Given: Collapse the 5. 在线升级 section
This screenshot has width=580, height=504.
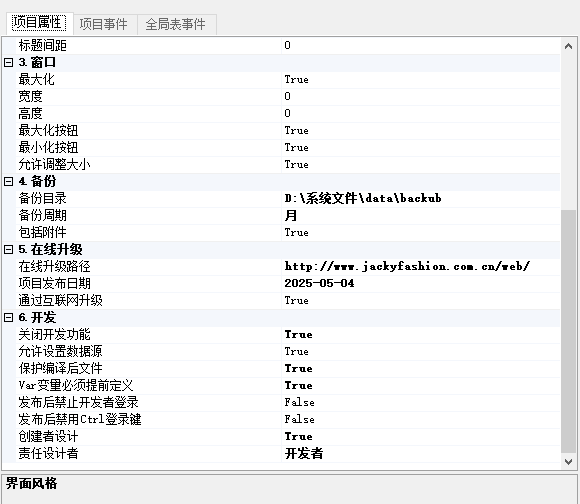Looking at the screenshot, I should click(x=9, y=250).
